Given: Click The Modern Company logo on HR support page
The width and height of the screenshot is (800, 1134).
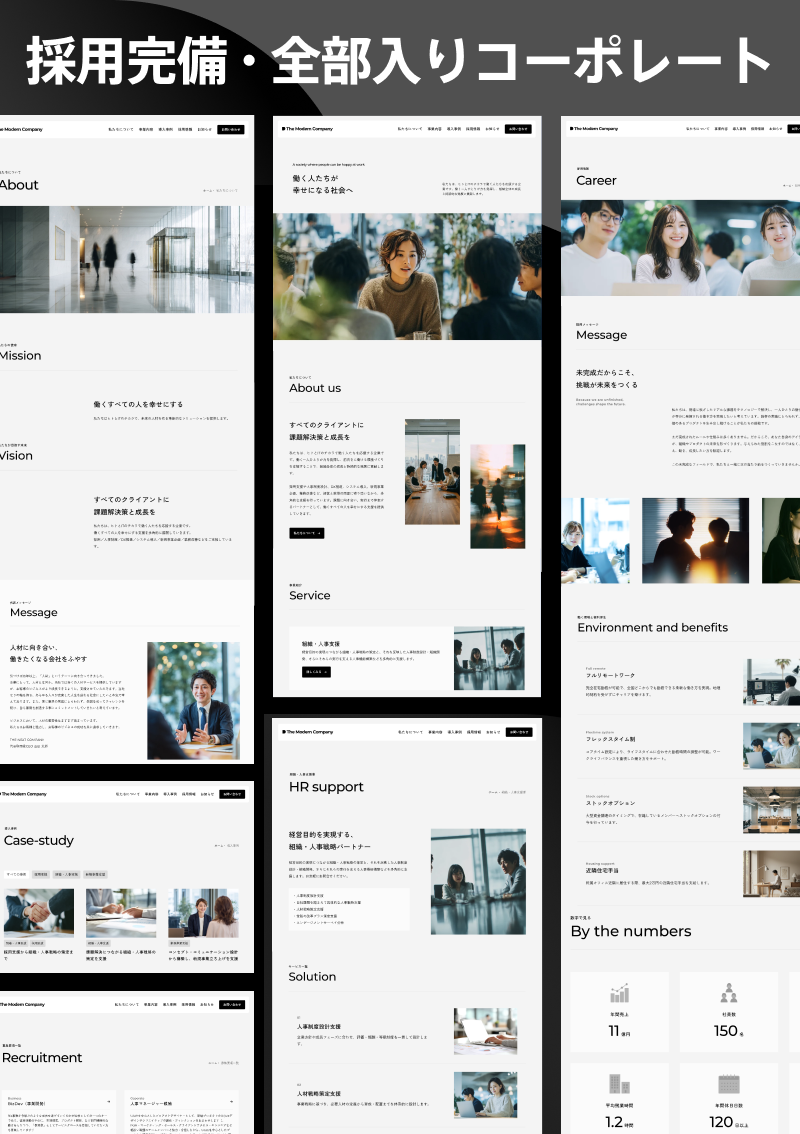Looking at the screenshot, I should tap(307, 732).
